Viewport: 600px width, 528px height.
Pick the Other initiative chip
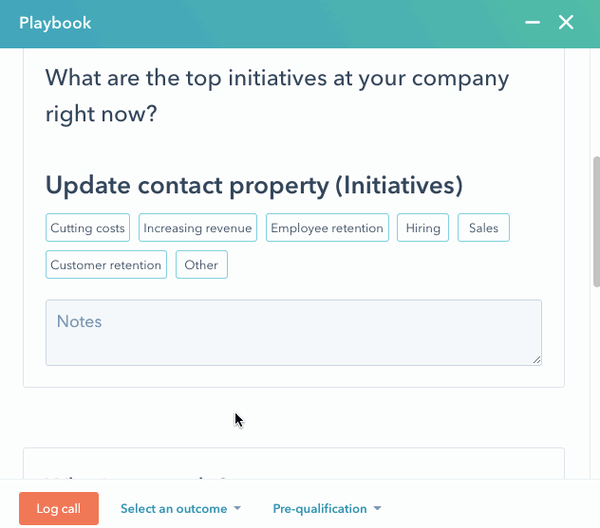[201, 265]
